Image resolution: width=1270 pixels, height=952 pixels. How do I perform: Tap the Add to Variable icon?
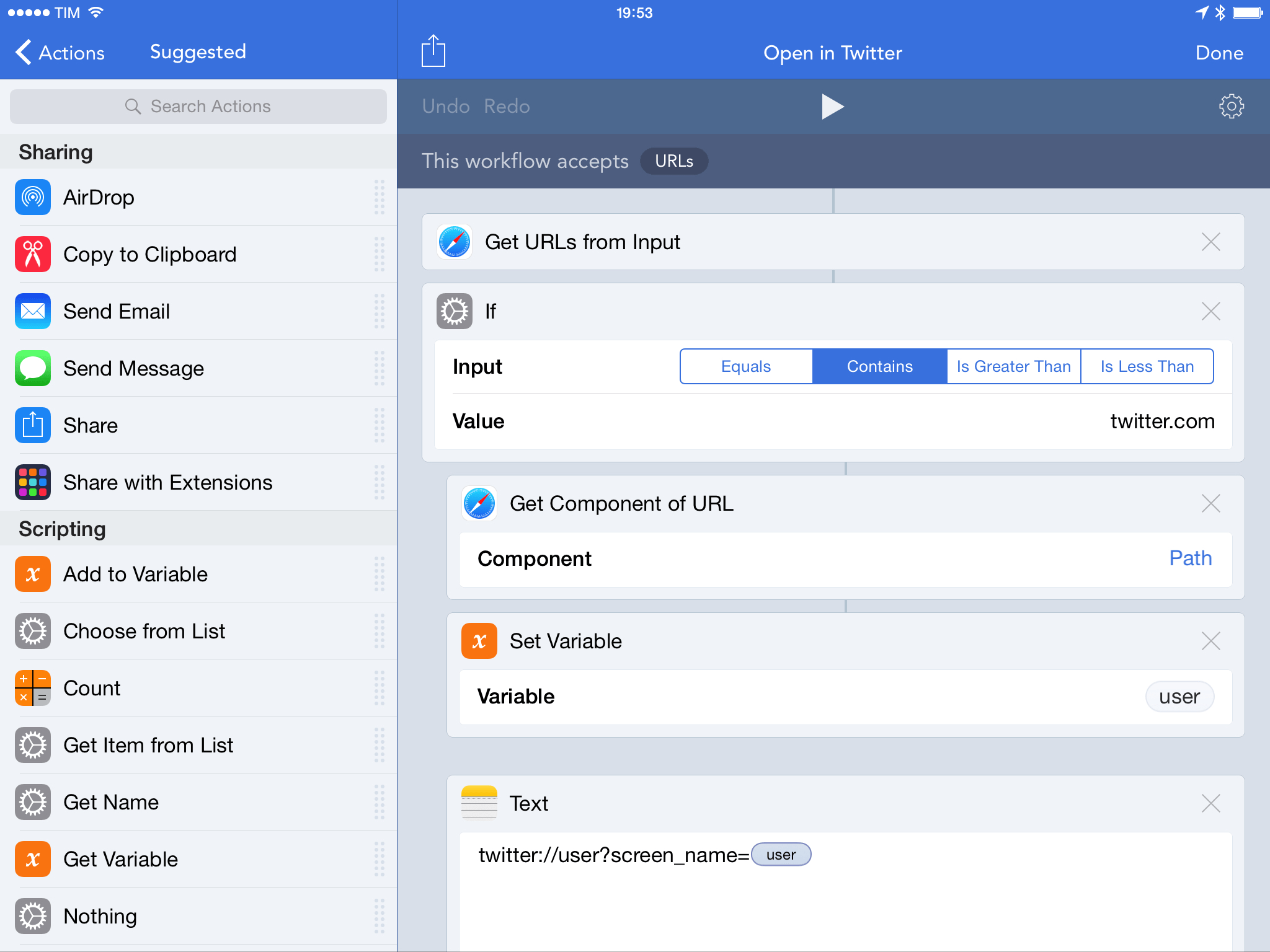click(x=33, y=574)
